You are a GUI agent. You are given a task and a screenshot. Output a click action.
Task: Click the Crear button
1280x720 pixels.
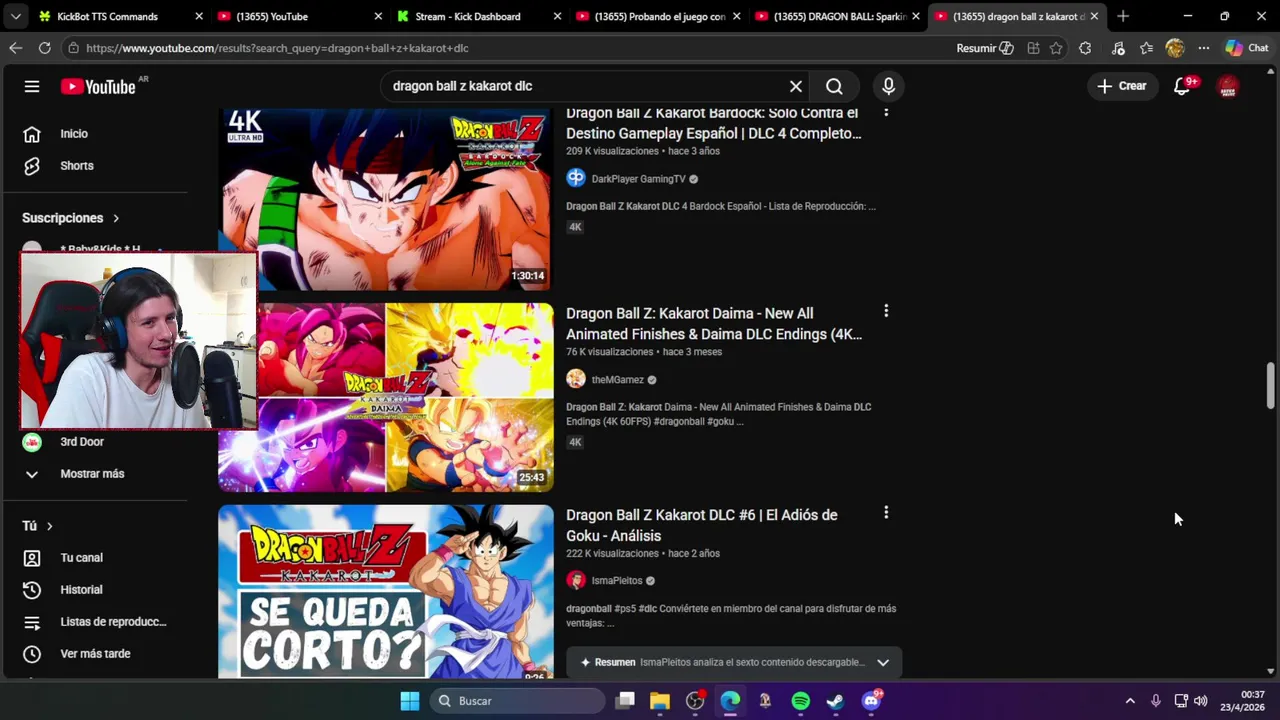tap(1121, 86)
